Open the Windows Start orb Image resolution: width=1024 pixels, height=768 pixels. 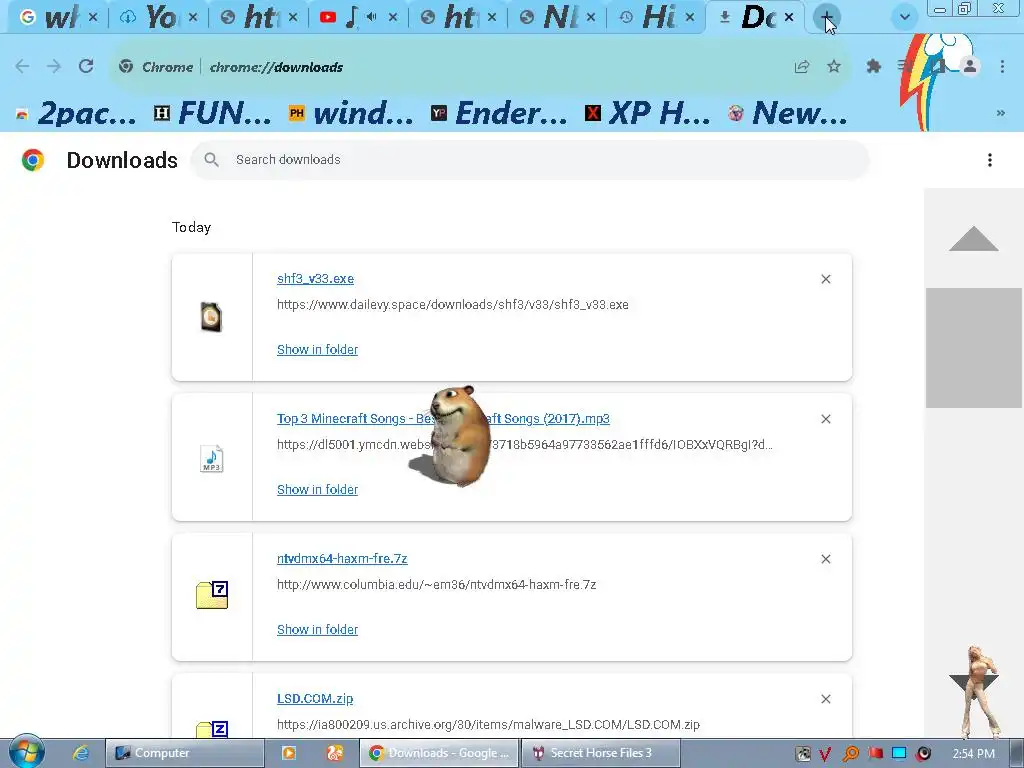pos(26,751)
